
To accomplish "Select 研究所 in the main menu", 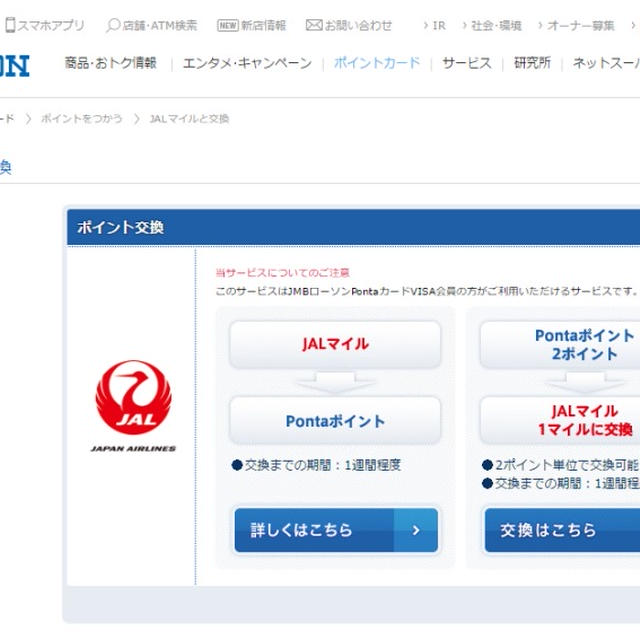I will pyautogui.click(x=532, y=63).
